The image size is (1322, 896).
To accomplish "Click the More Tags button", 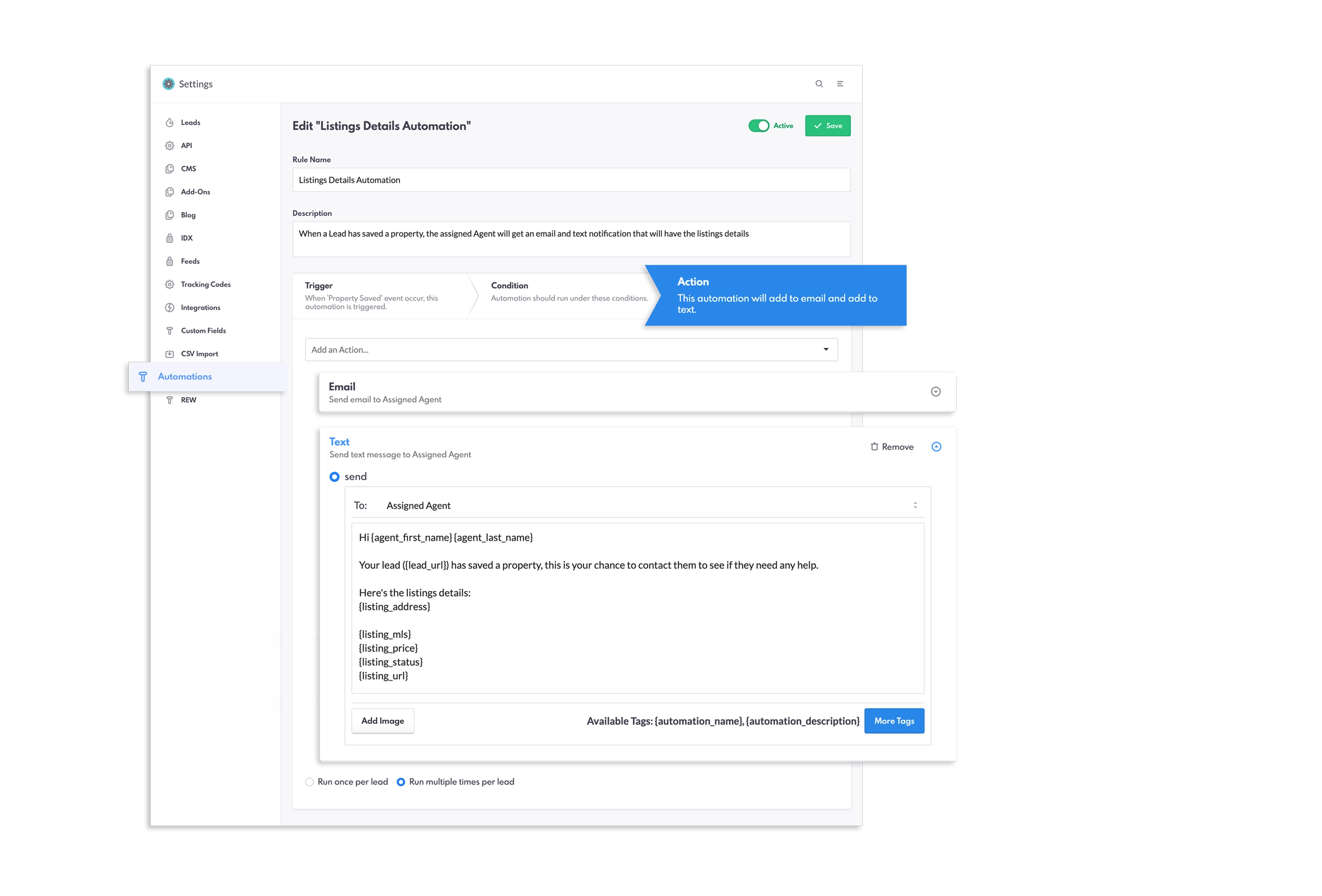I will 894,720.
